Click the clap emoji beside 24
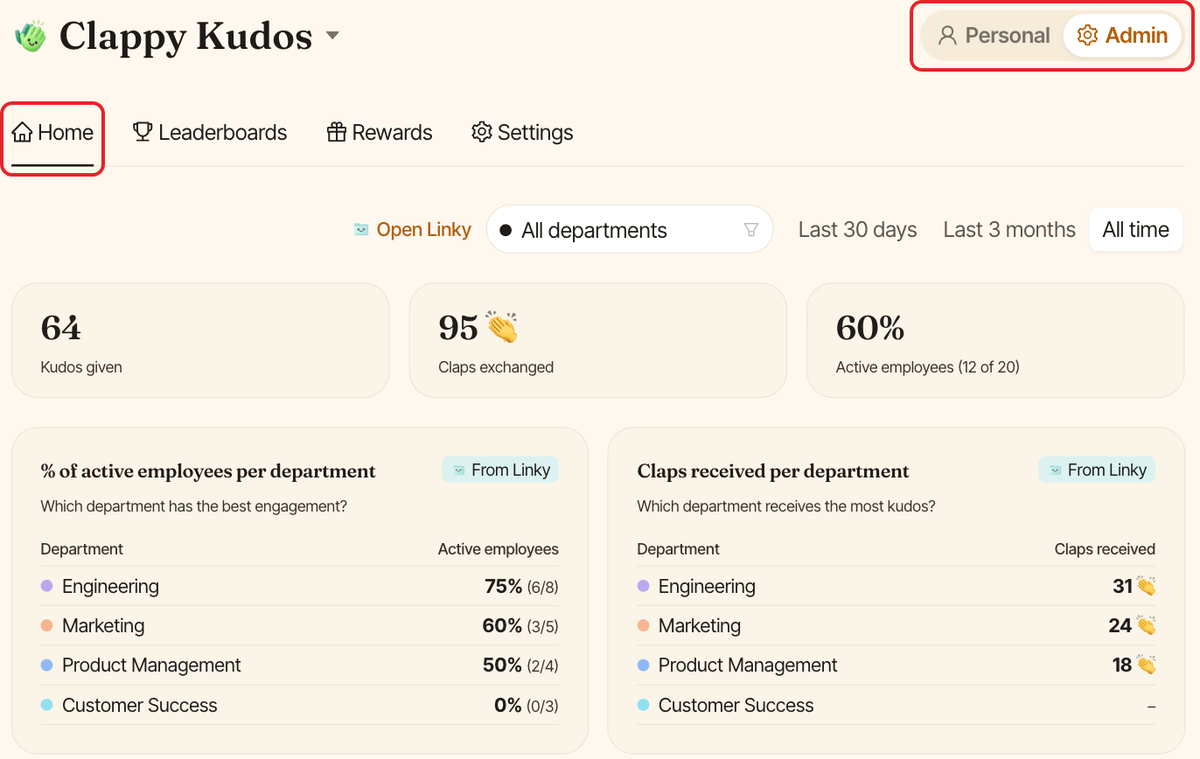This screenshot has width=1200, height=759. pos(1146,625)
